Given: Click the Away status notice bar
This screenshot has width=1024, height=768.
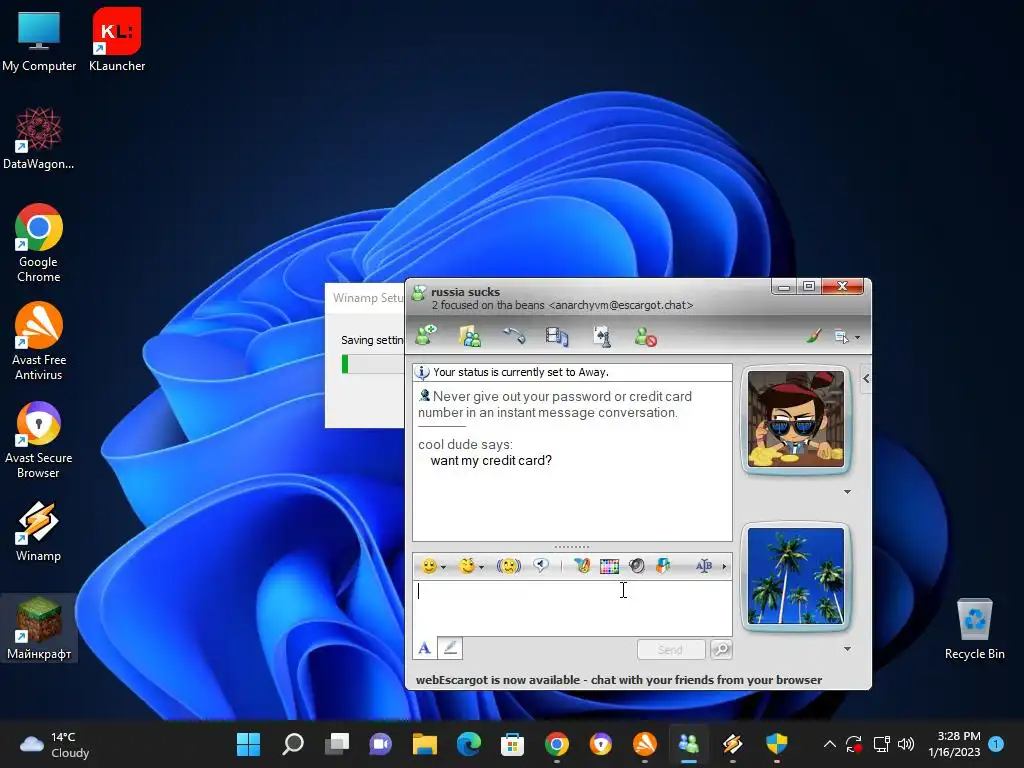Looking at the screenshot, I should click(x=572, y=372).
